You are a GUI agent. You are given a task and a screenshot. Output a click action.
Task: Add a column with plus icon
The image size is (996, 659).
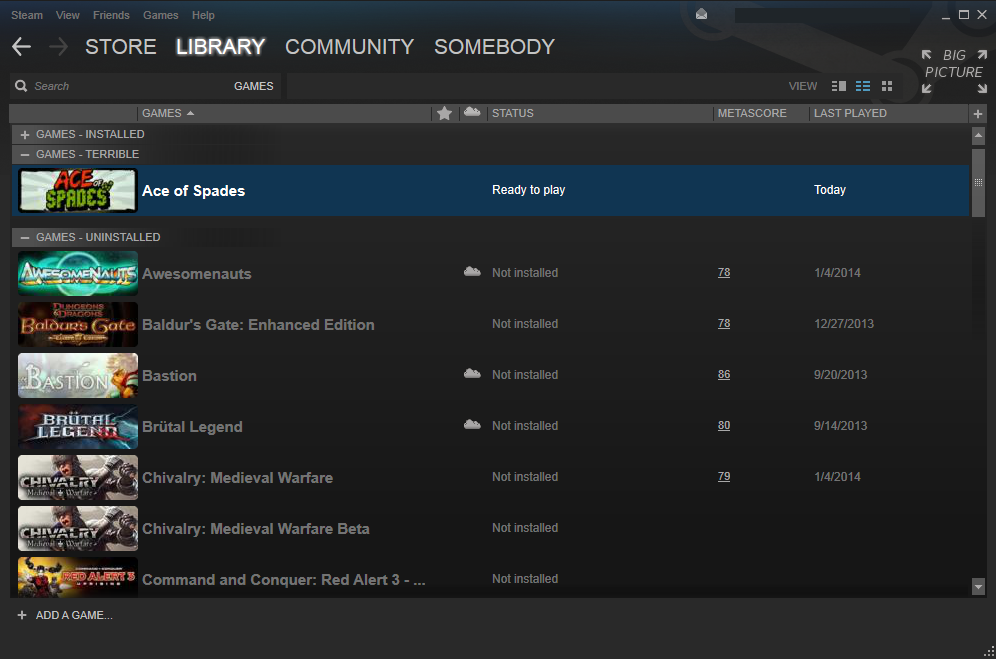978,114
